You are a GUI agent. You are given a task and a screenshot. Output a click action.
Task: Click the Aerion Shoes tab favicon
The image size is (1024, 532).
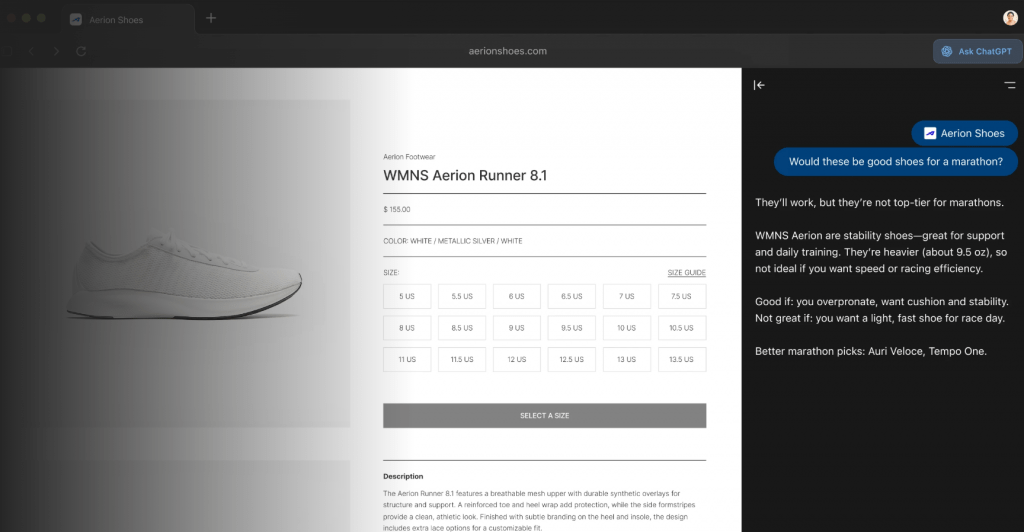tap(76, 19)
